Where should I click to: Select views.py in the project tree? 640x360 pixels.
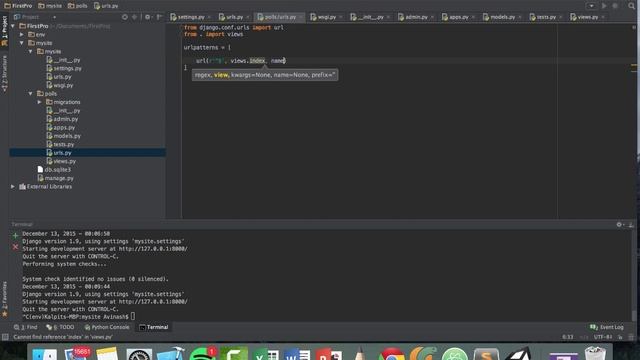click(61, 161)
